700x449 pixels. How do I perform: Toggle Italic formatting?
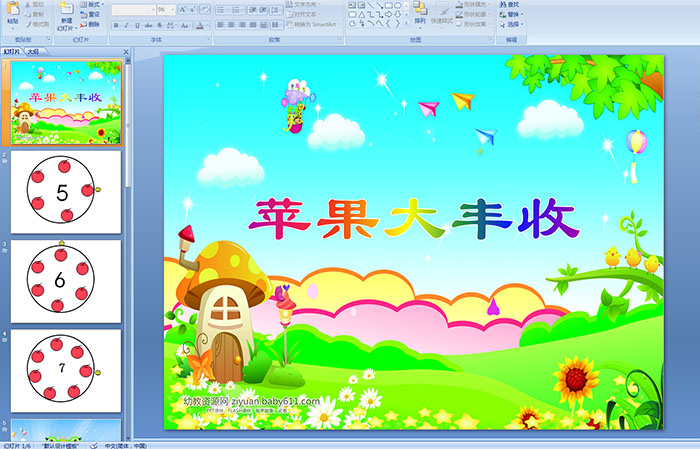point(124,24)
